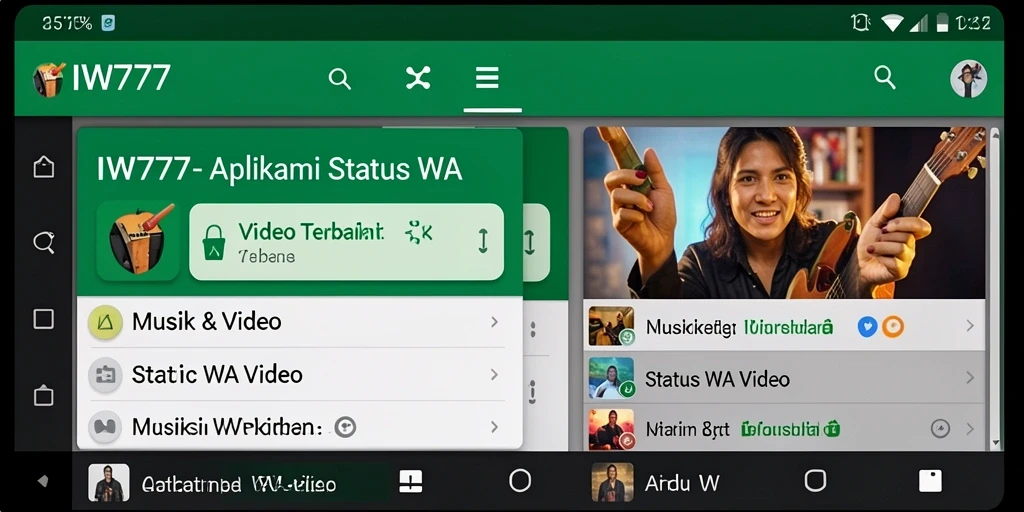Select the bag icon in left sidebar
The width and height of the screenshot is (1024, 512).
(44, 396)
